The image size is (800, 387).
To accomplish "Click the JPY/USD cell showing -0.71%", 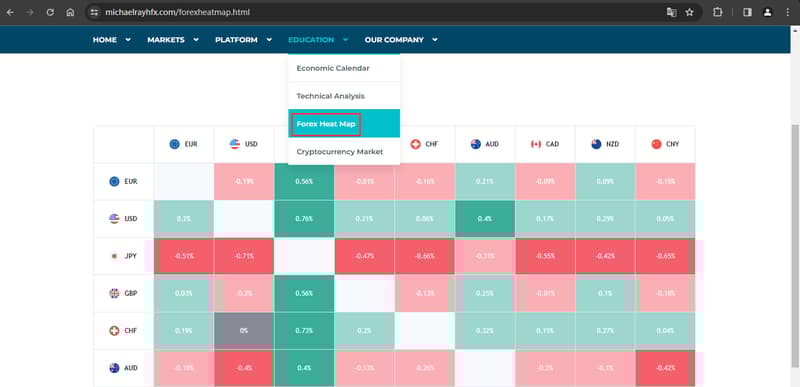I will click(x=244, y=256).
